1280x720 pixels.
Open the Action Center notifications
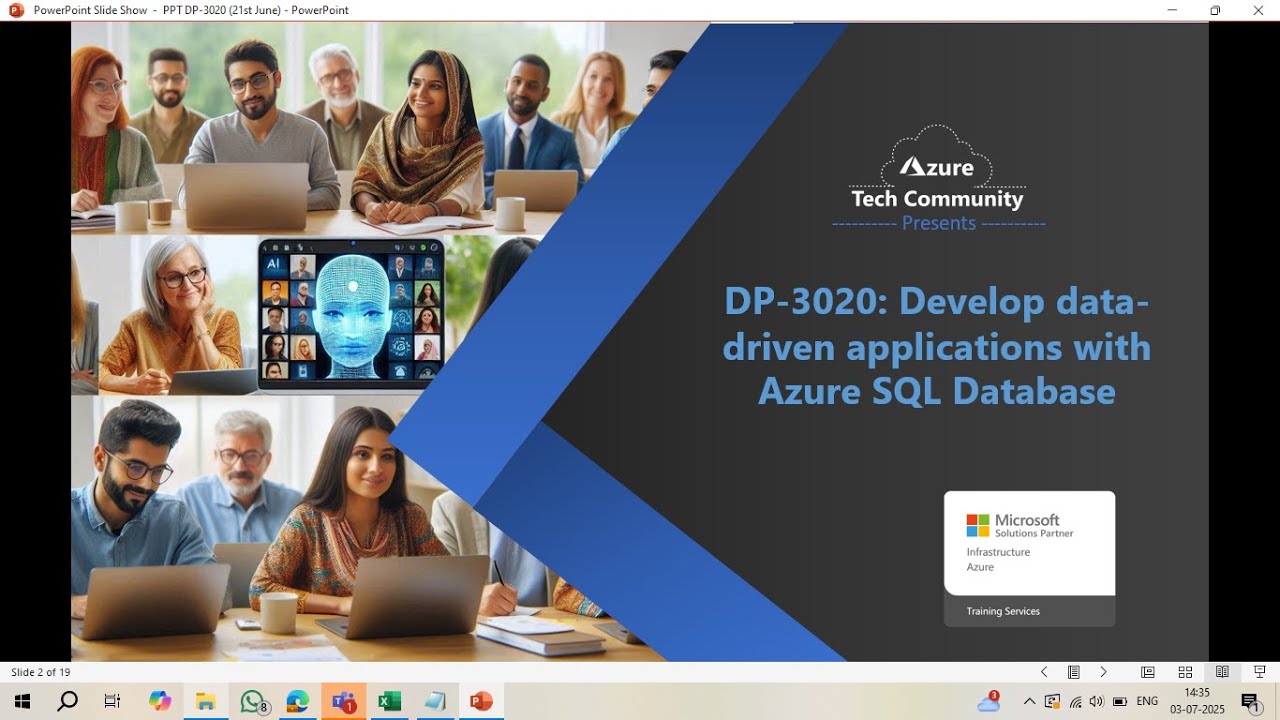pyautogui.click(x=1250, y=701)
